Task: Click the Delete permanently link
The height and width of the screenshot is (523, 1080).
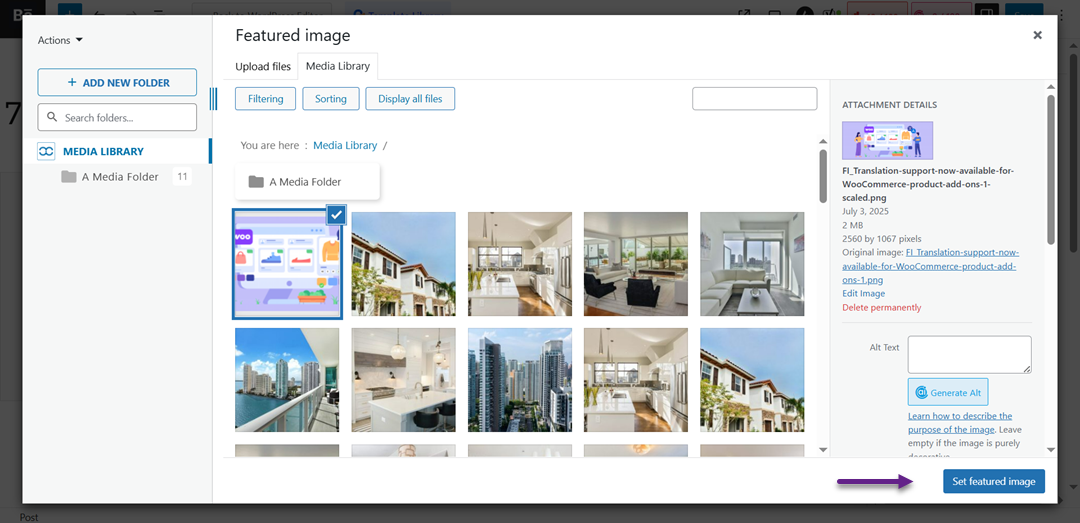Action: tap(881, 307)
